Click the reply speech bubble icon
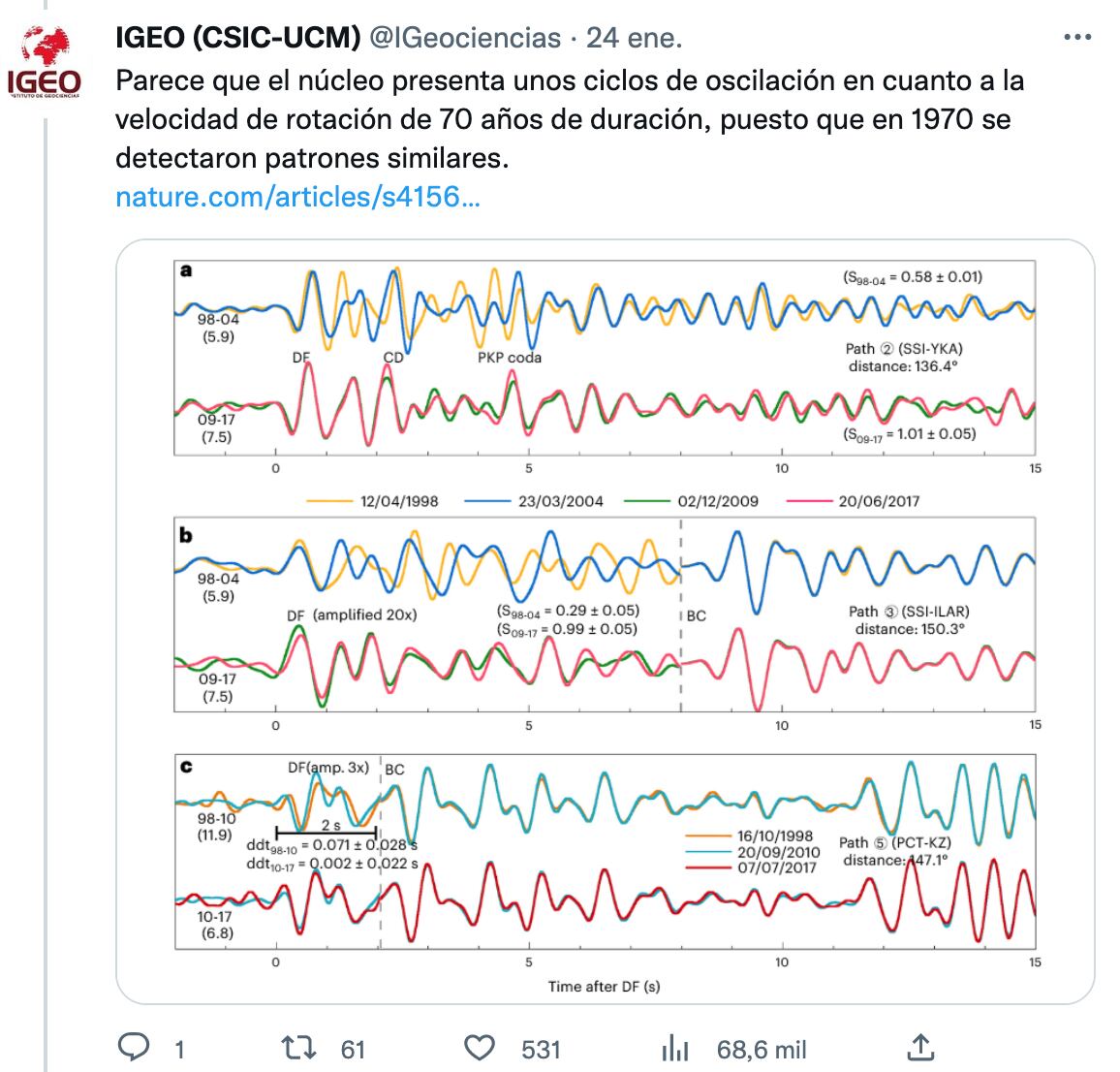The height and width of the screenshot is (1072, 1120). pos(133,1048)
